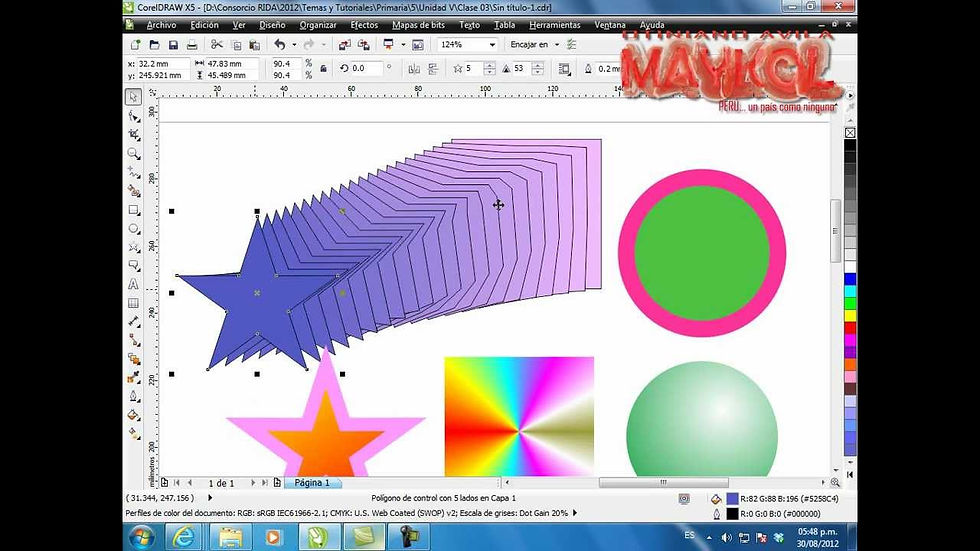Select the Table tool
The width and height of the screenshot is (980, 551).
pyautogui.click(x=133, y=303)
